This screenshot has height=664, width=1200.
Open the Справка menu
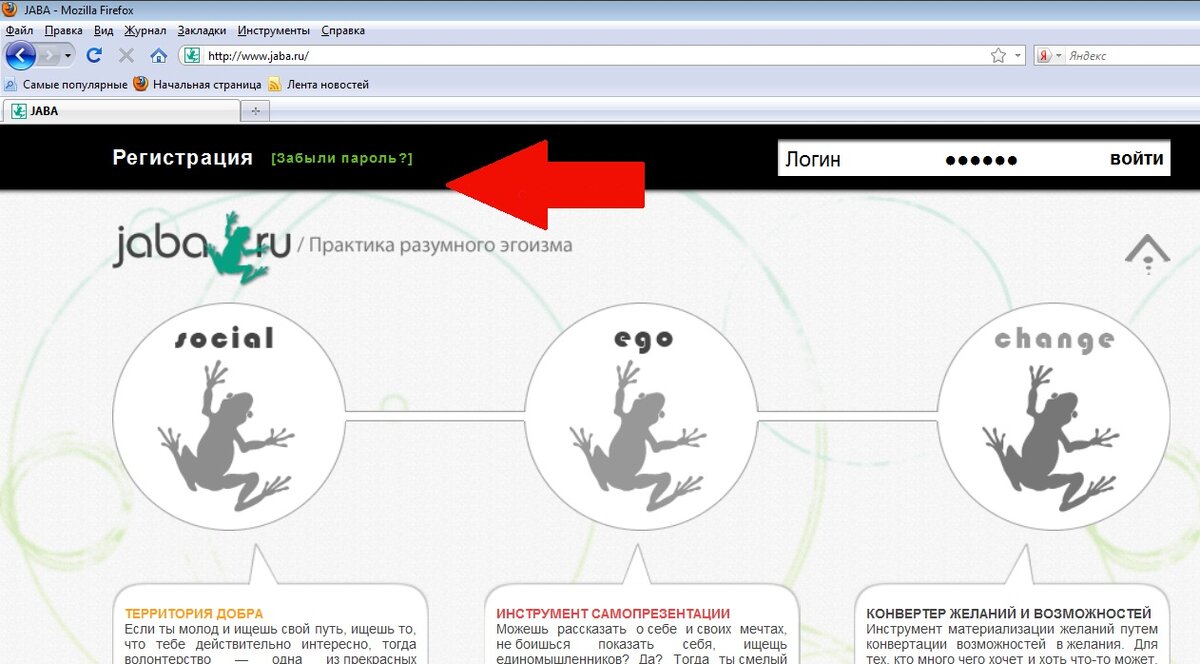click(x=343, y=30)
